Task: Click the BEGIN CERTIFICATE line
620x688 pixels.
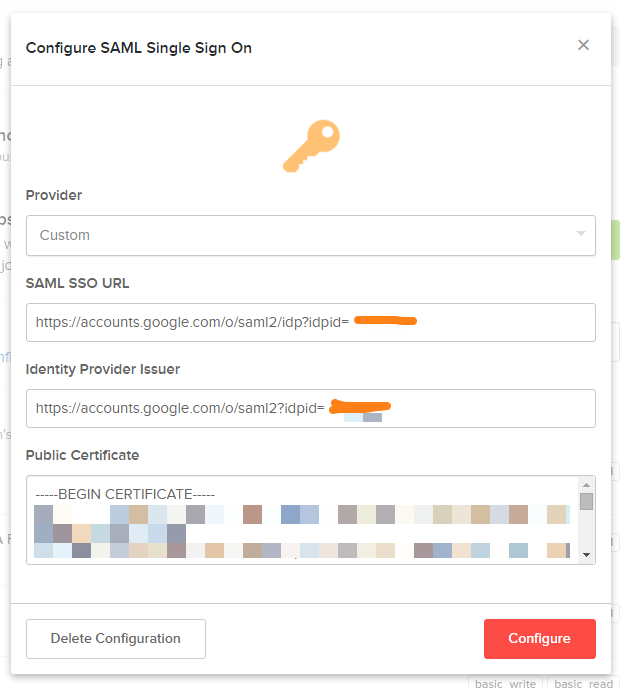Action: pyautogui.click(x=125, y=494)
